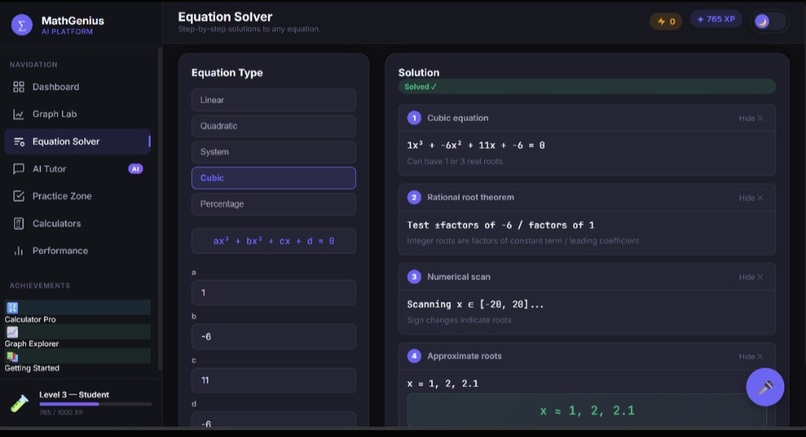
Task: Click 'Scanning x ∈ [-20, 20]...' text
Action: tap(475, 304)
